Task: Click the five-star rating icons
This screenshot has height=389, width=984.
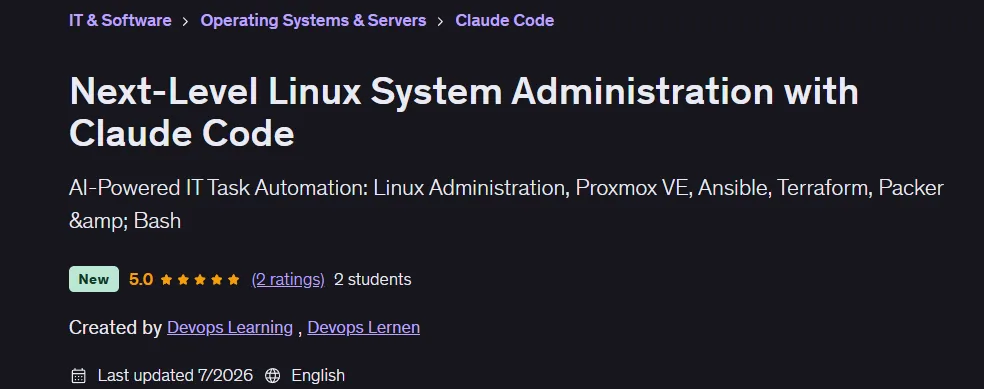Action: 200,280
